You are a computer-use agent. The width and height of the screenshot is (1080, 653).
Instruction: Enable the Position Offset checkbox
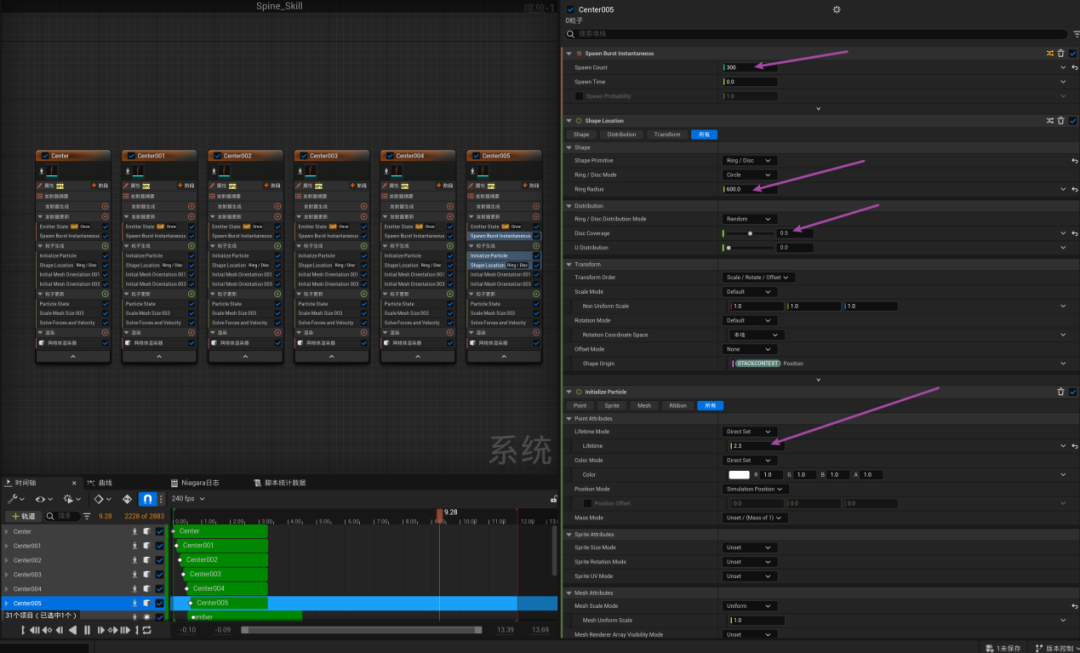click(588, 504)
